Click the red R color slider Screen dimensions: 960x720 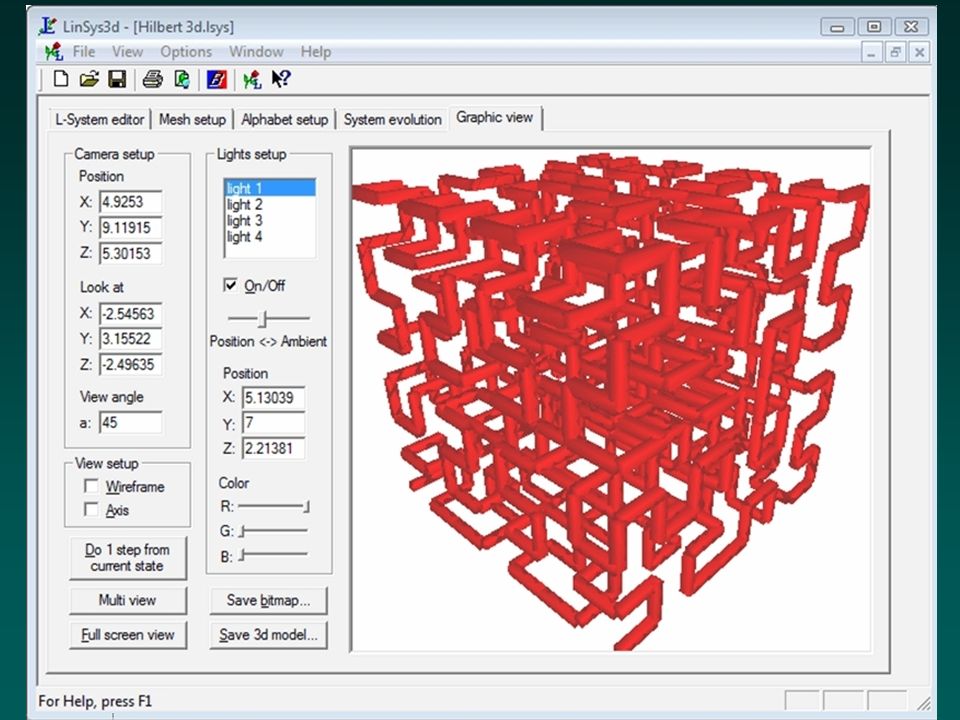273,506
